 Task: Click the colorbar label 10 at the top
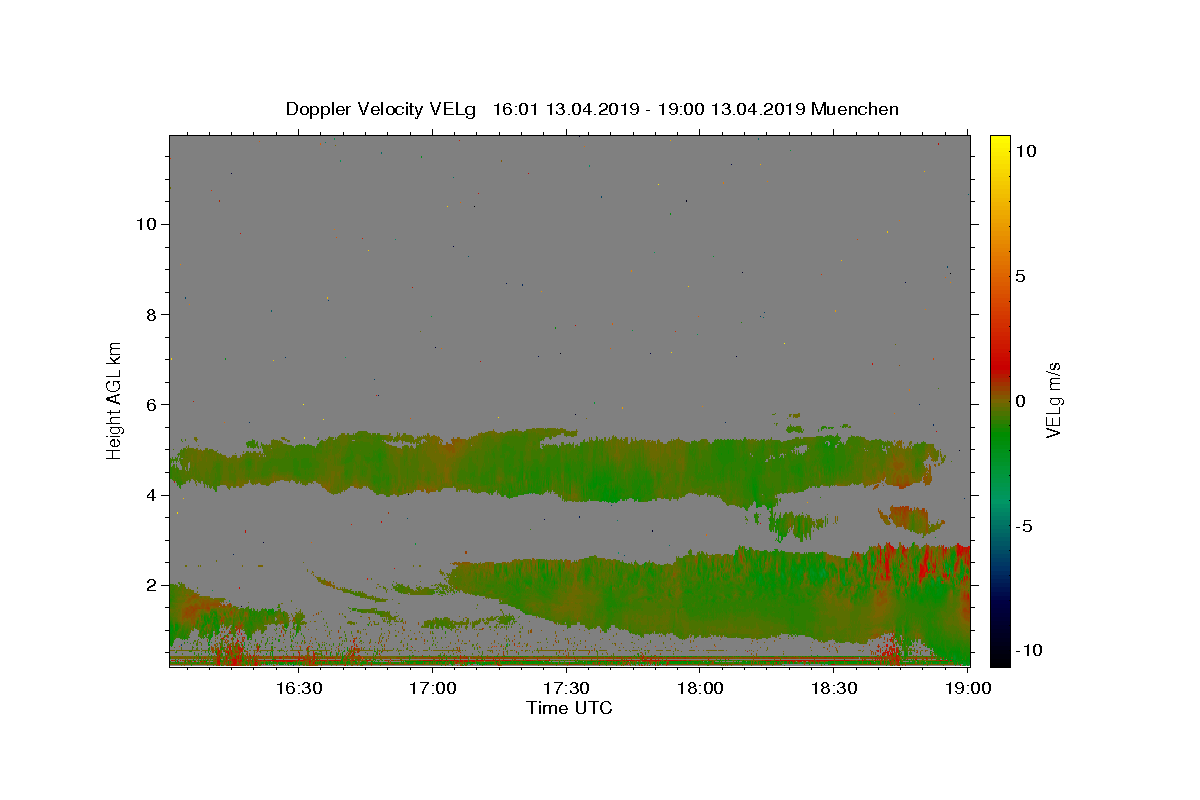pos(1026,150)
